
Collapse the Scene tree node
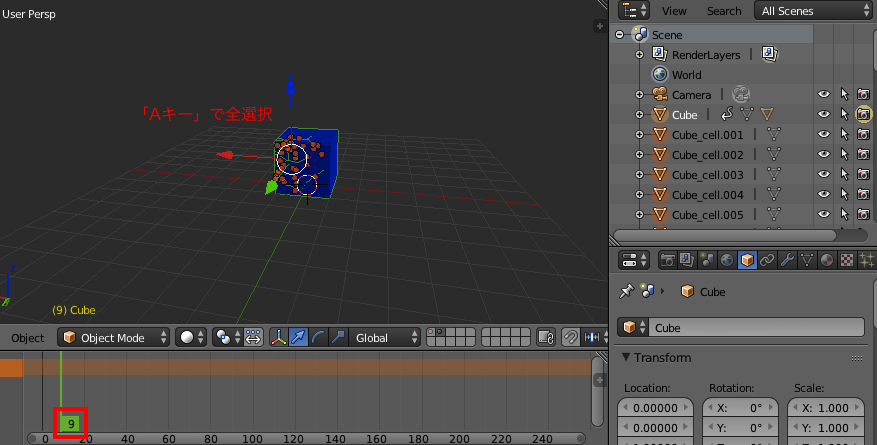click(x=619, y=35)
